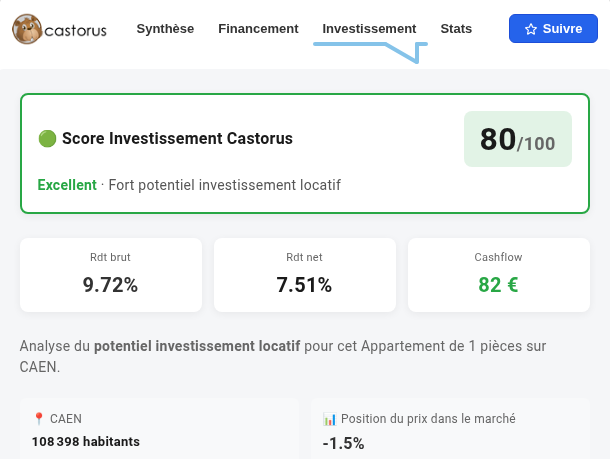The height and width of the screenshot is (459, 610).
Task: Click the Rdt net label
Action: tap(304, 257)
